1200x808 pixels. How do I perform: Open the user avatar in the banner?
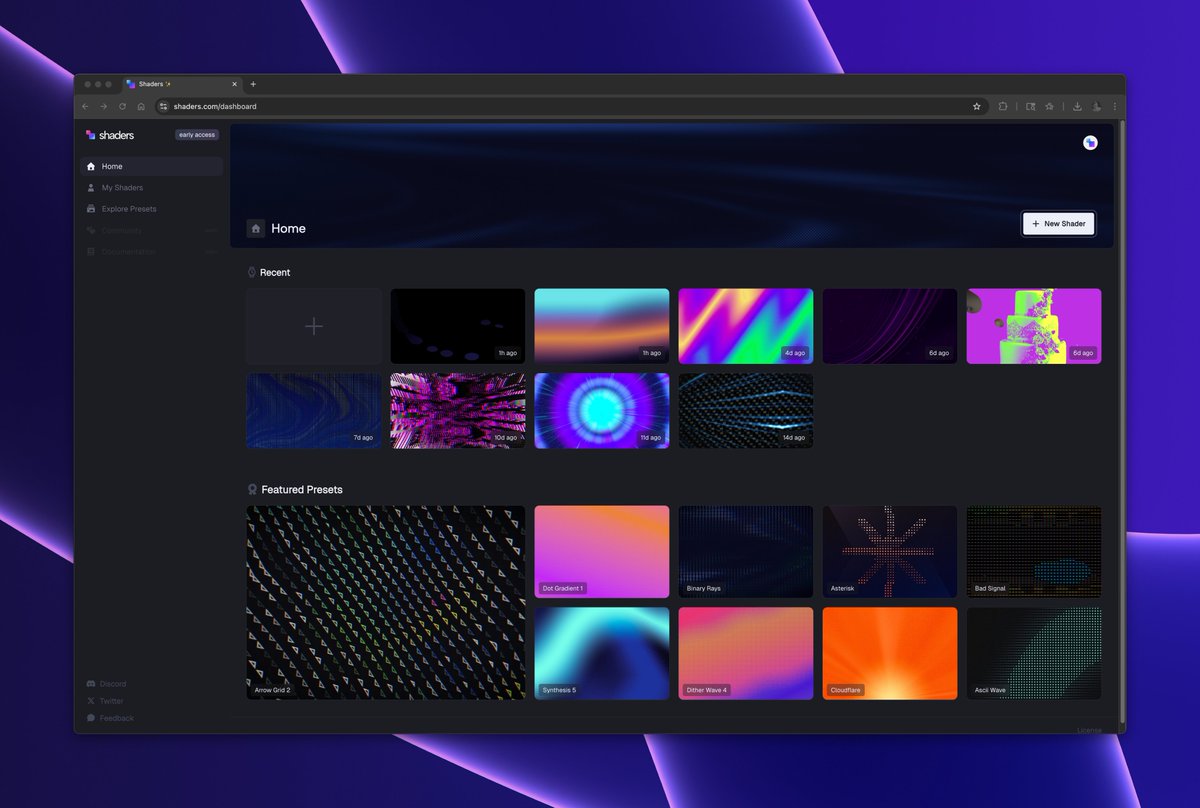(1090, 143)
